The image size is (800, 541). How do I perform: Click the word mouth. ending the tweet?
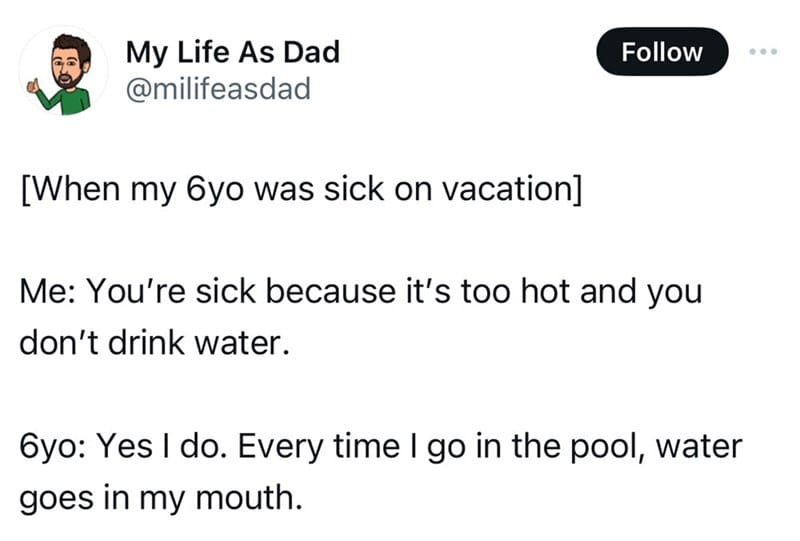pyautogui.click(x=249, y=498)
